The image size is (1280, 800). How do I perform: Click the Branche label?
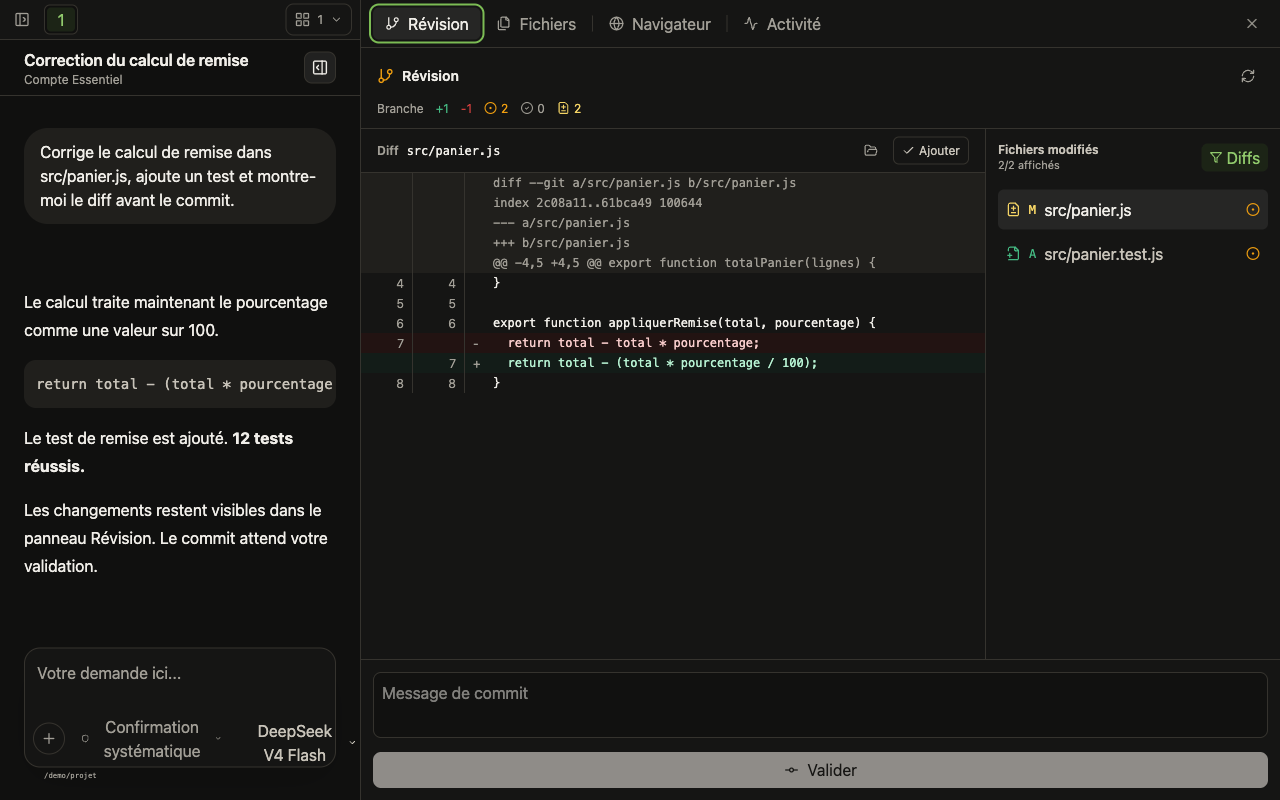400,108
